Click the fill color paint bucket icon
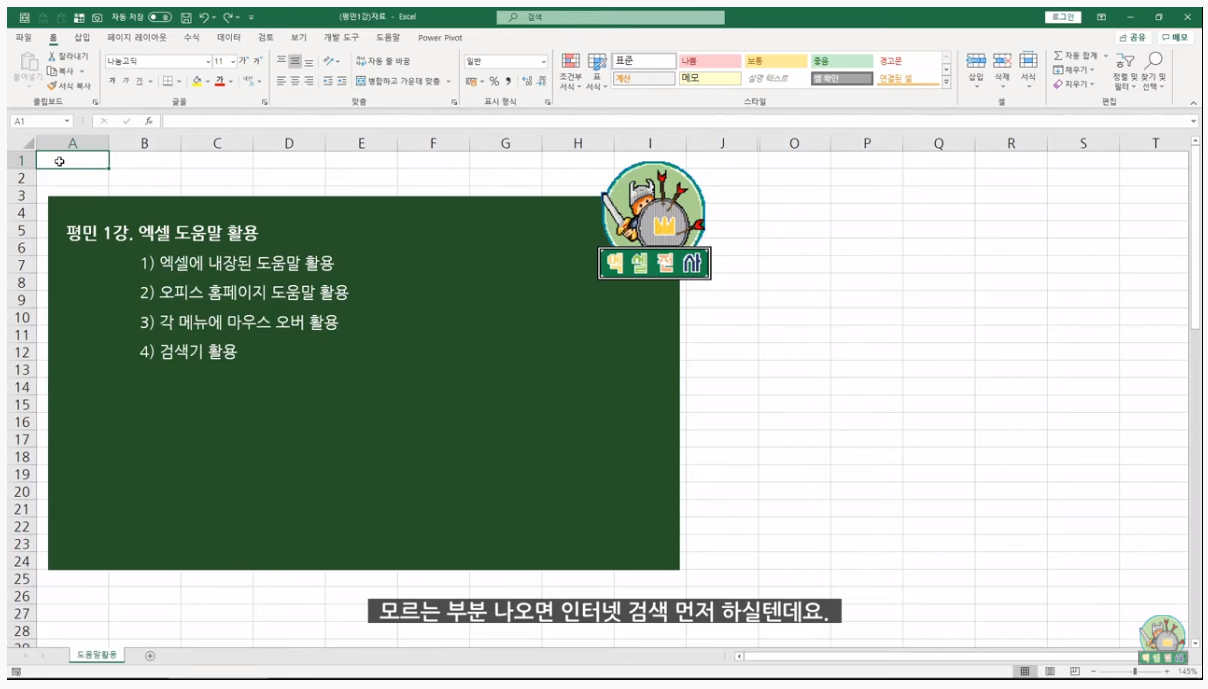 [196, 81]
